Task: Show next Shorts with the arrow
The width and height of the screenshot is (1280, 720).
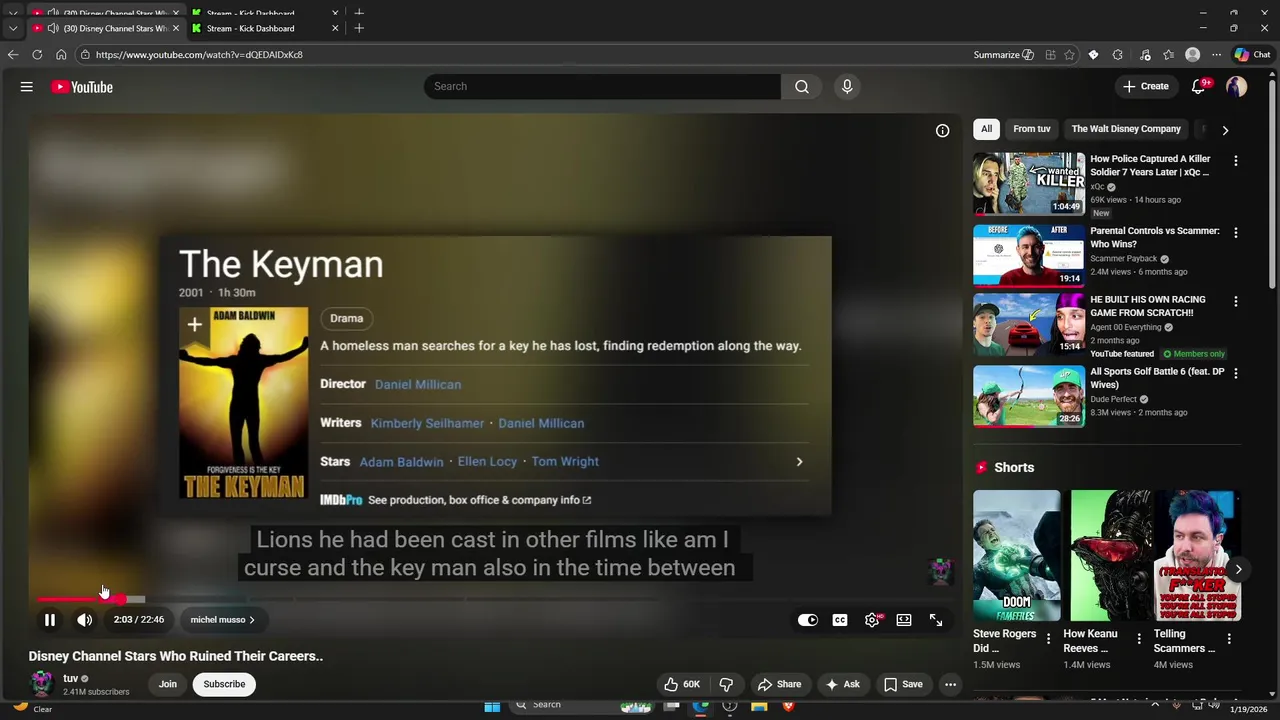Action: tap(1238, 569)
